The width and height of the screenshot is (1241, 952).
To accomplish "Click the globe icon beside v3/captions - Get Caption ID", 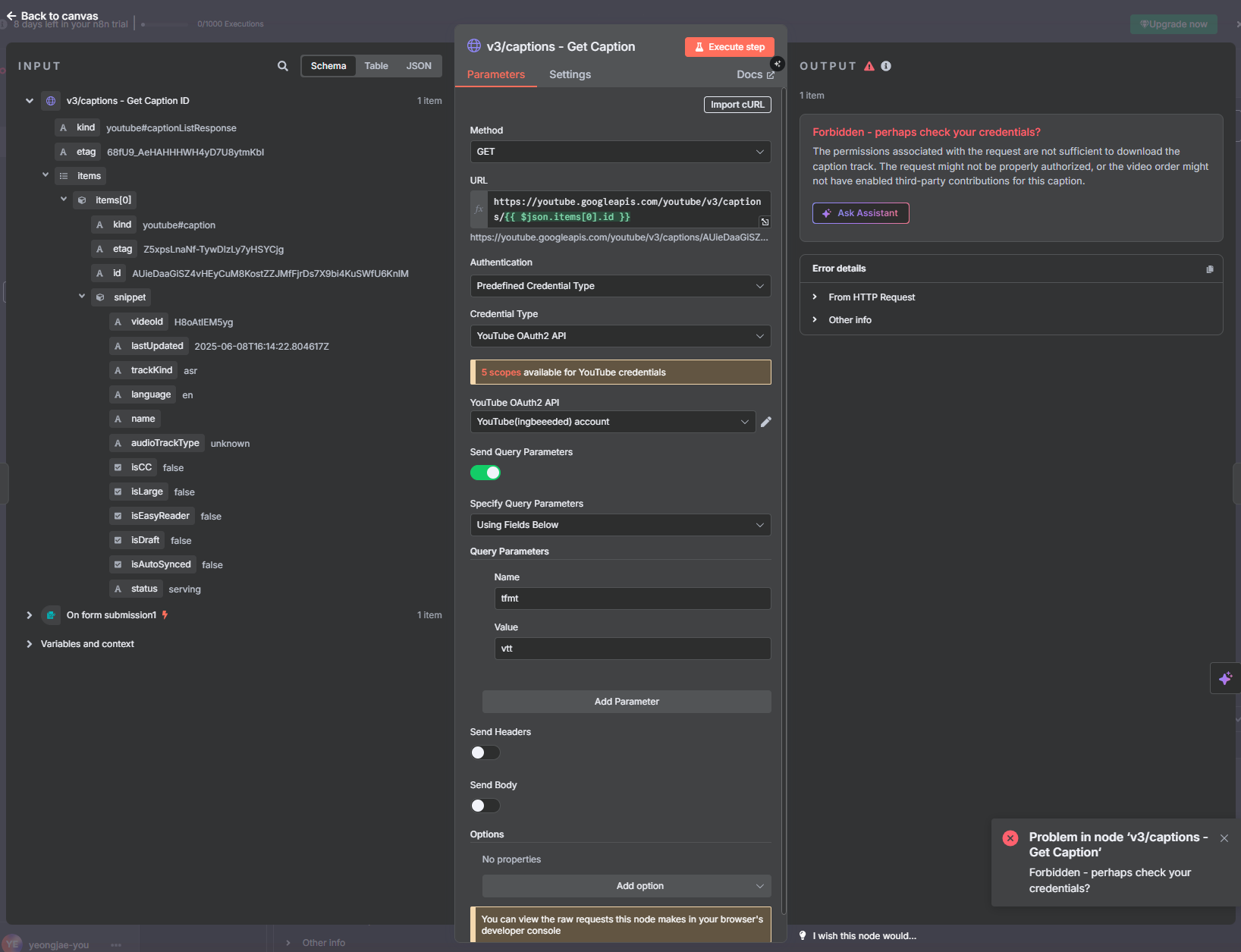I will [51, 101].
